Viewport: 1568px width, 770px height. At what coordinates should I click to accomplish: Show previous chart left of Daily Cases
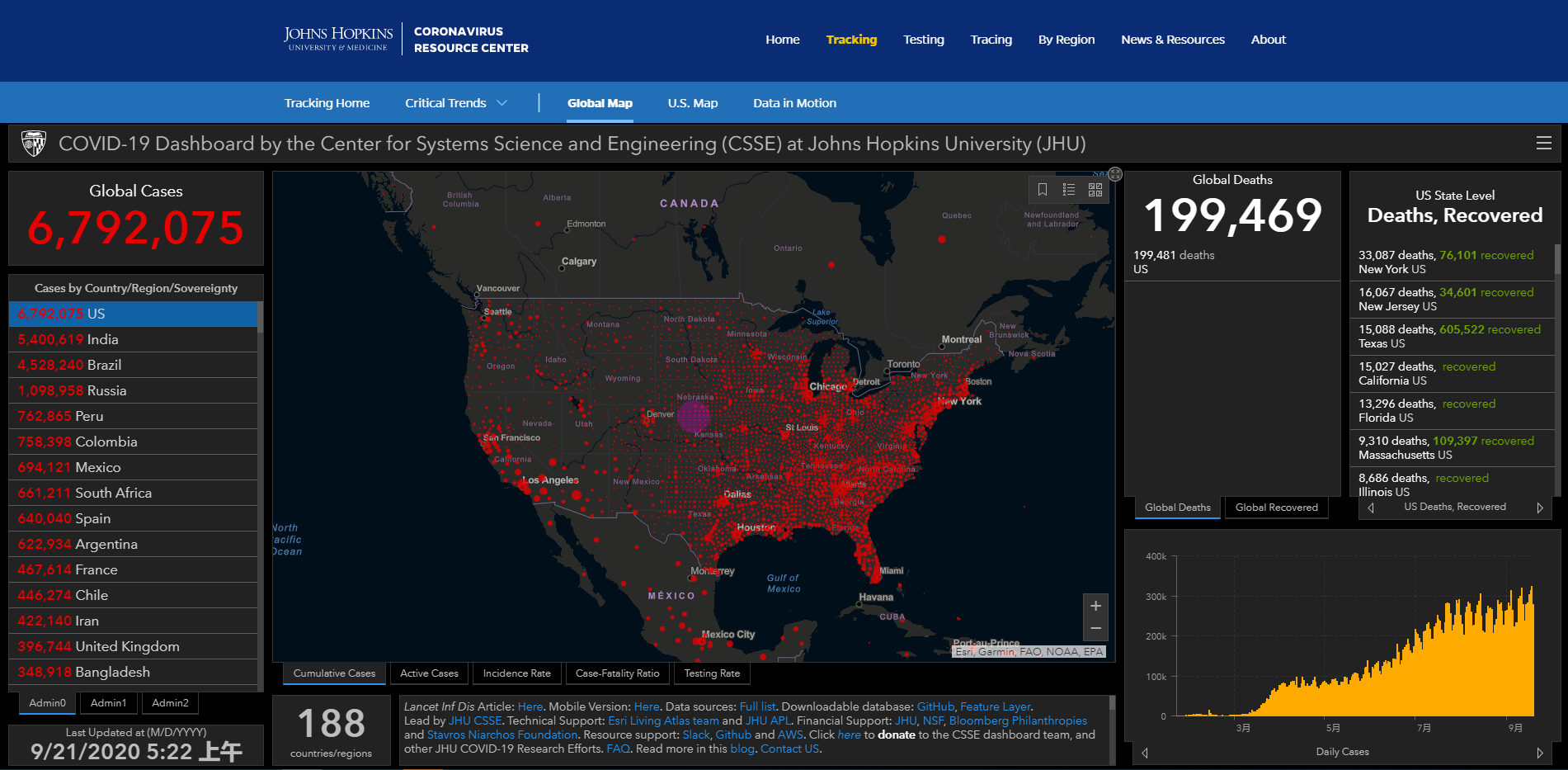coord(1145,753)
